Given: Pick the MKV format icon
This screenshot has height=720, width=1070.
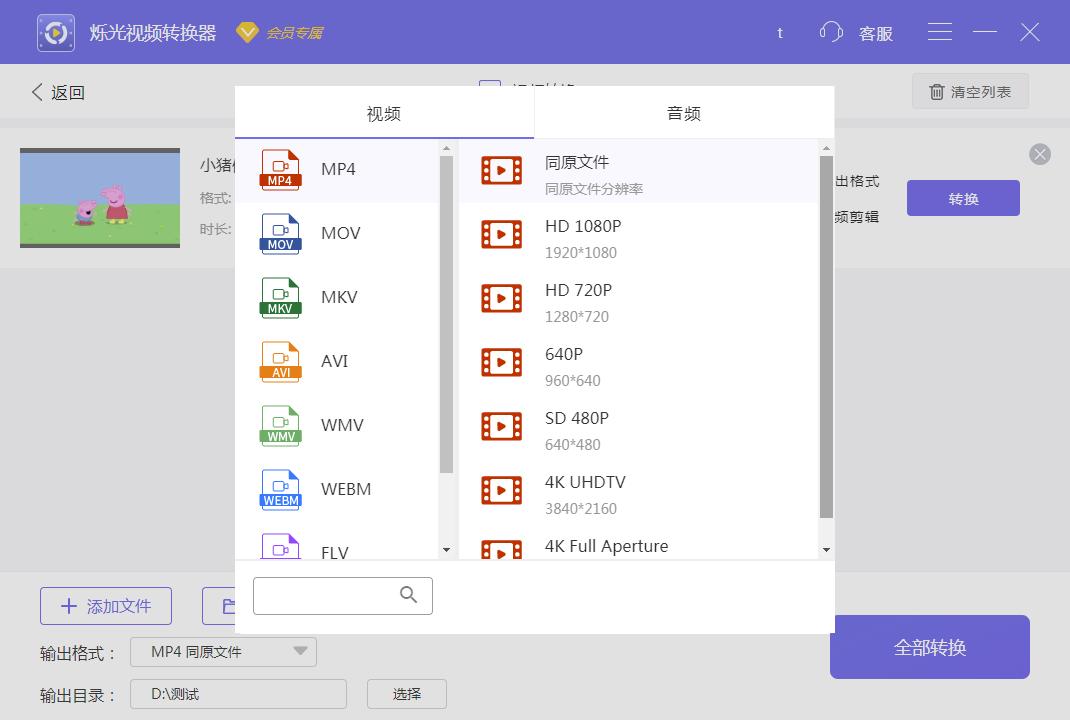Looking at the screenshot, I should coord(279,297).
